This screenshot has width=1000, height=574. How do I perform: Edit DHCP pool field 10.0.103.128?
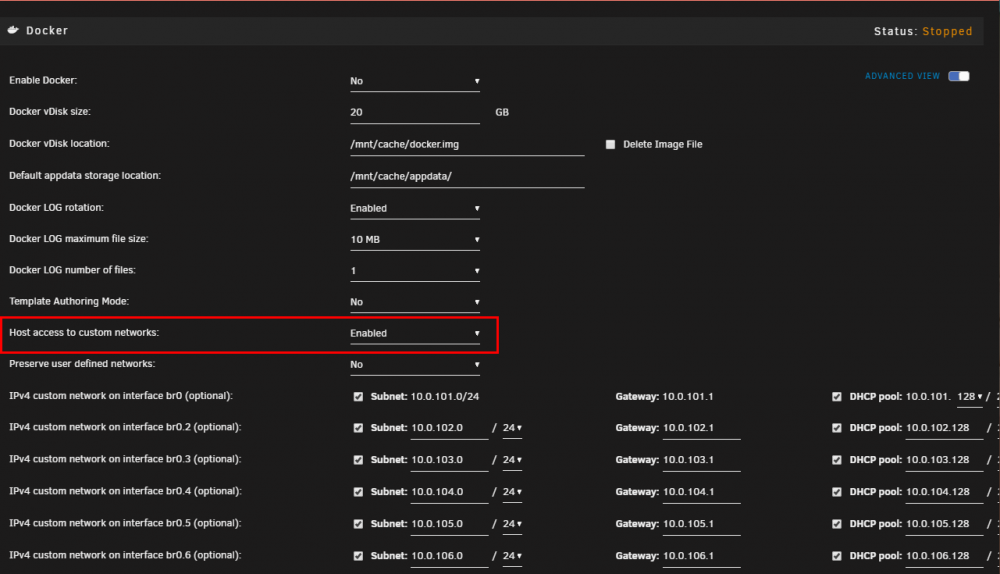945,460
